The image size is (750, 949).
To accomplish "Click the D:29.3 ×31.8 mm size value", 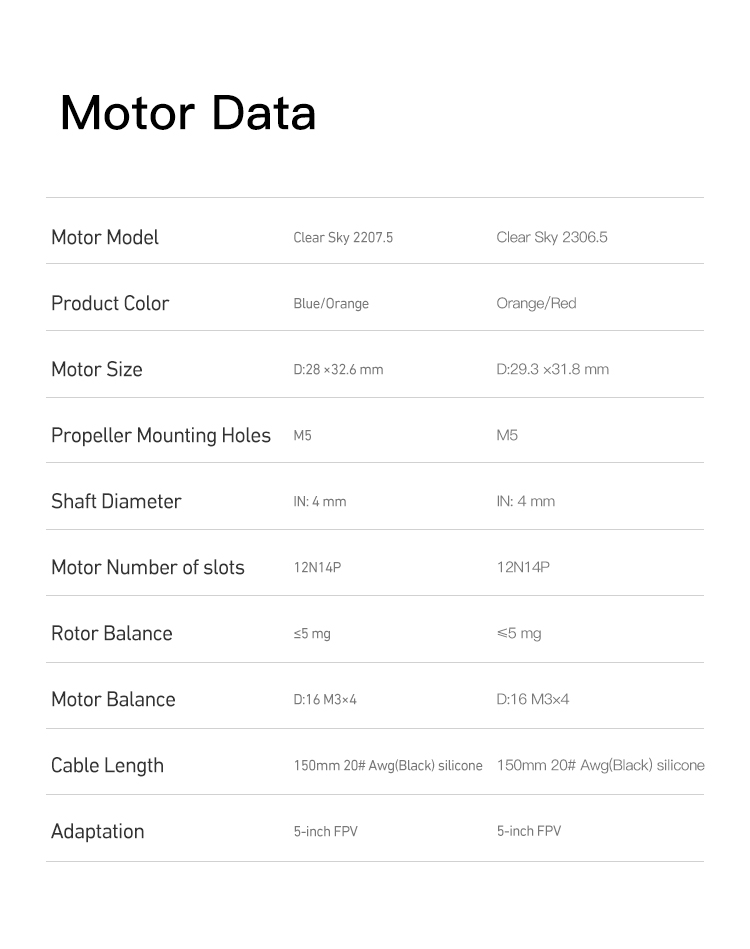I will 553,369.
